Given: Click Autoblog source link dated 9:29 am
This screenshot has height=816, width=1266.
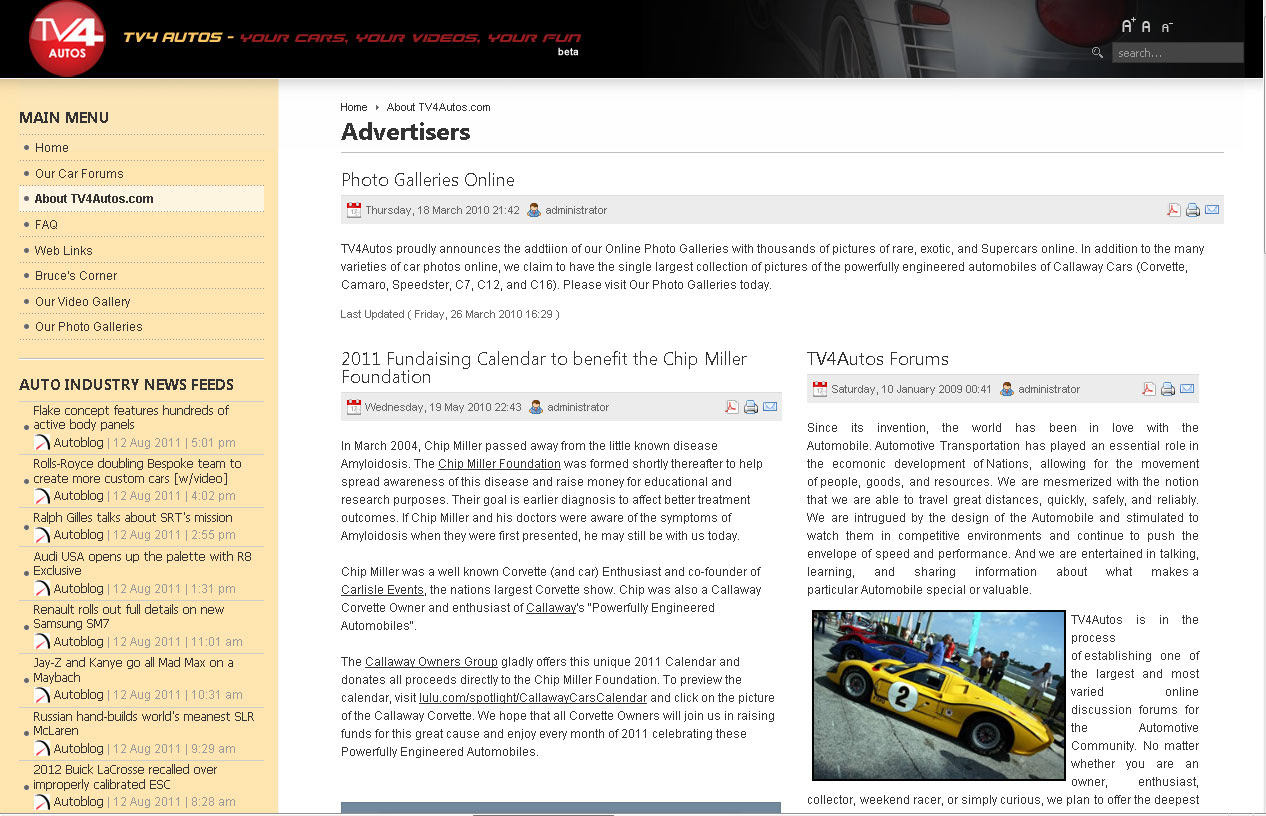Looking at the screenshot, I should pyautogui.click(x=78, y=748).
